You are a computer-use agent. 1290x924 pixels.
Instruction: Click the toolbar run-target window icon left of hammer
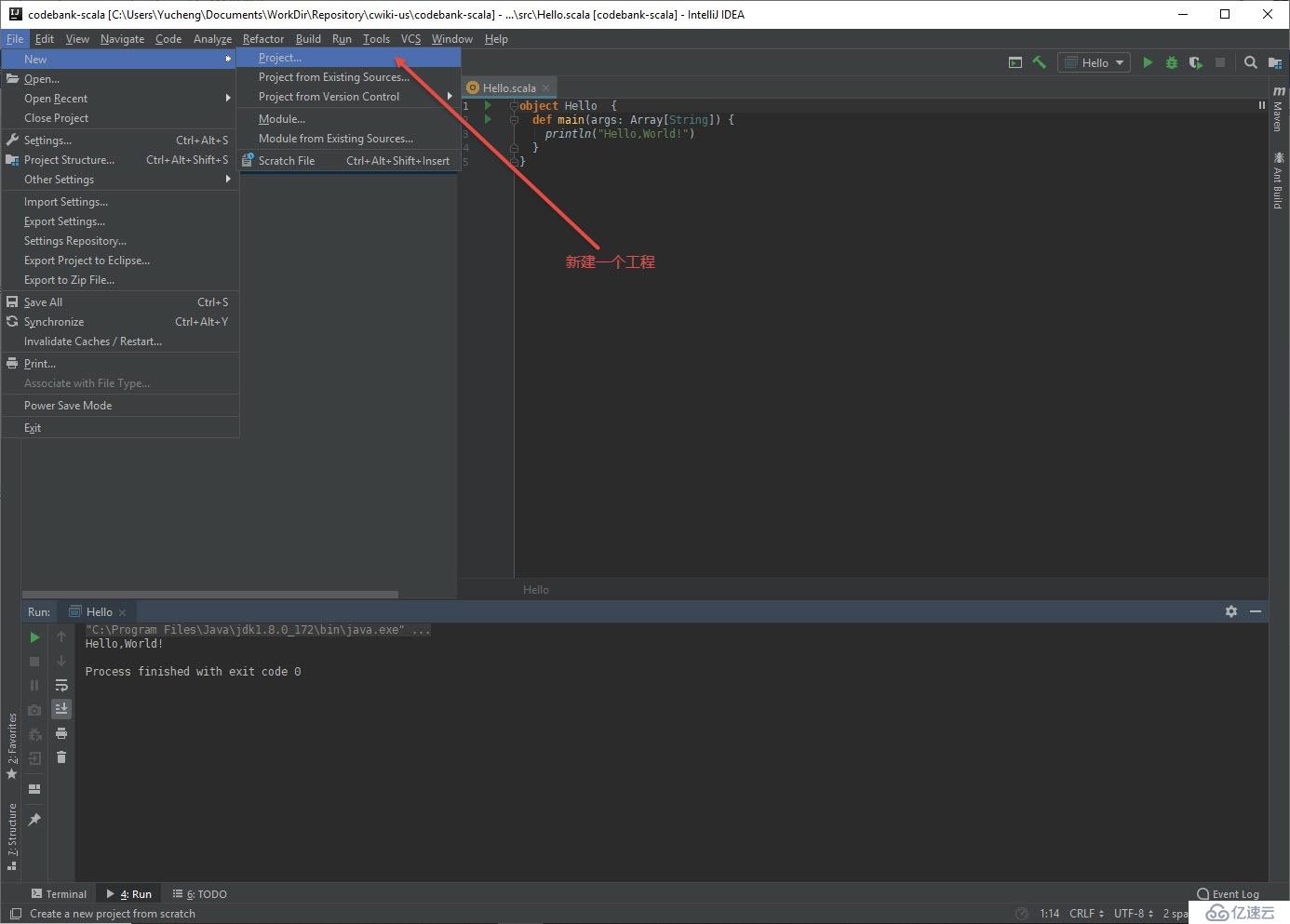point(1015,62)
